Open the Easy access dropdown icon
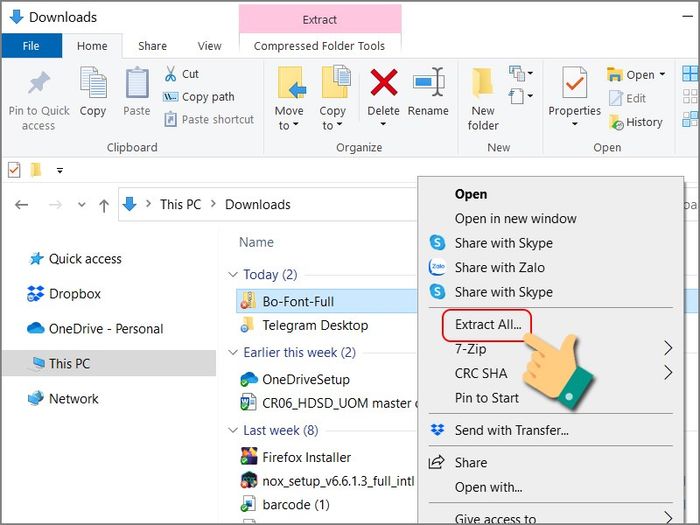The width and height of the screenshot is (700, 525). coord(521,96)
